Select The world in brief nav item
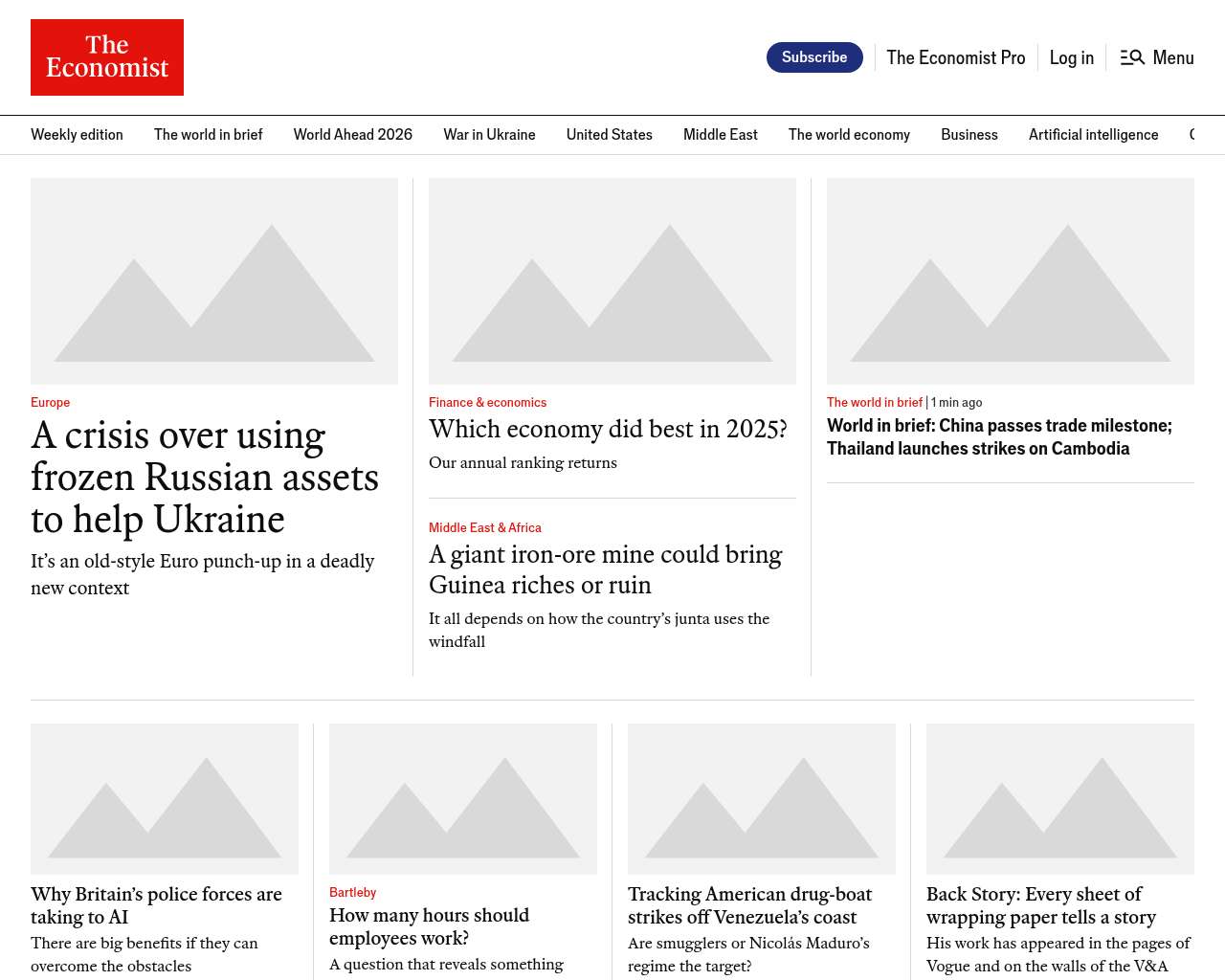 coord(208,135)
